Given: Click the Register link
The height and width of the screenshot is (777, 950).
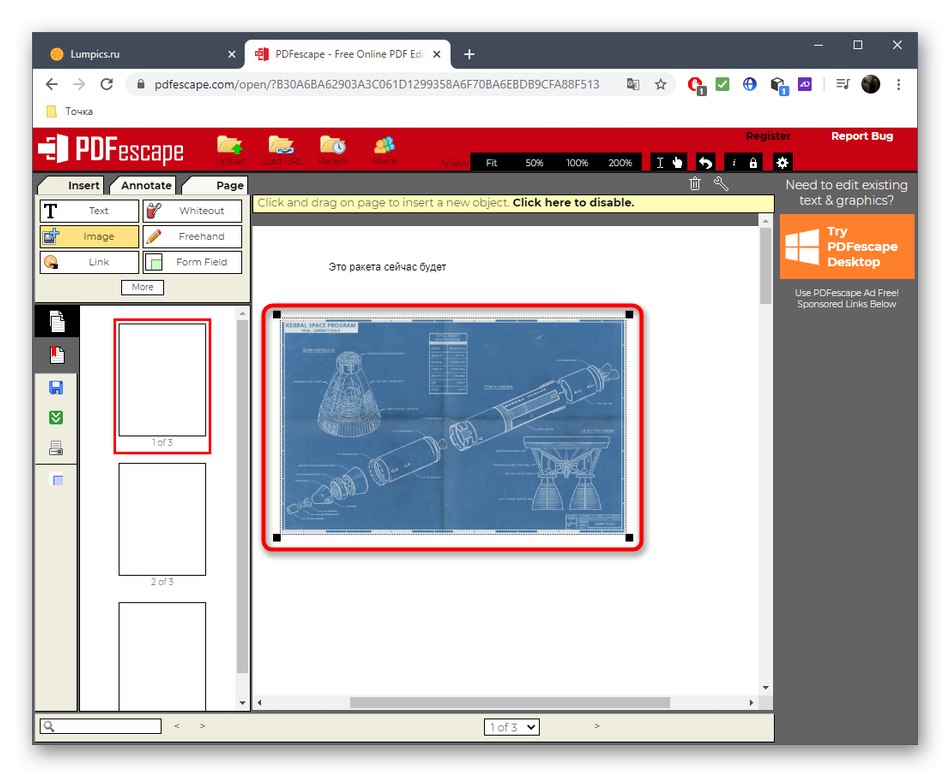Looking at the screenshot, I should coord(767,136).
